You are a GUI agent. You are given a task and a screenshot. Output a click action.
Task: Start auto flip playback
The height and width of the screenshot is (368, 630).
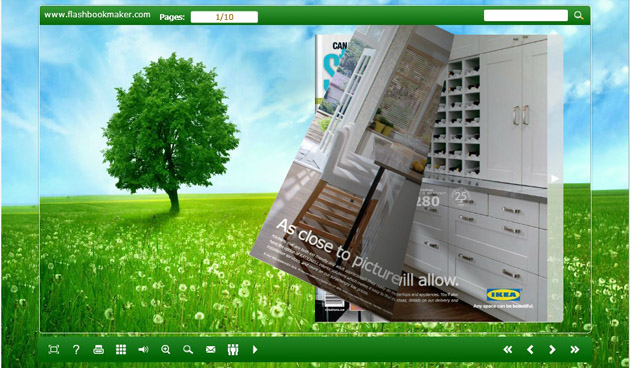[255, 350]
